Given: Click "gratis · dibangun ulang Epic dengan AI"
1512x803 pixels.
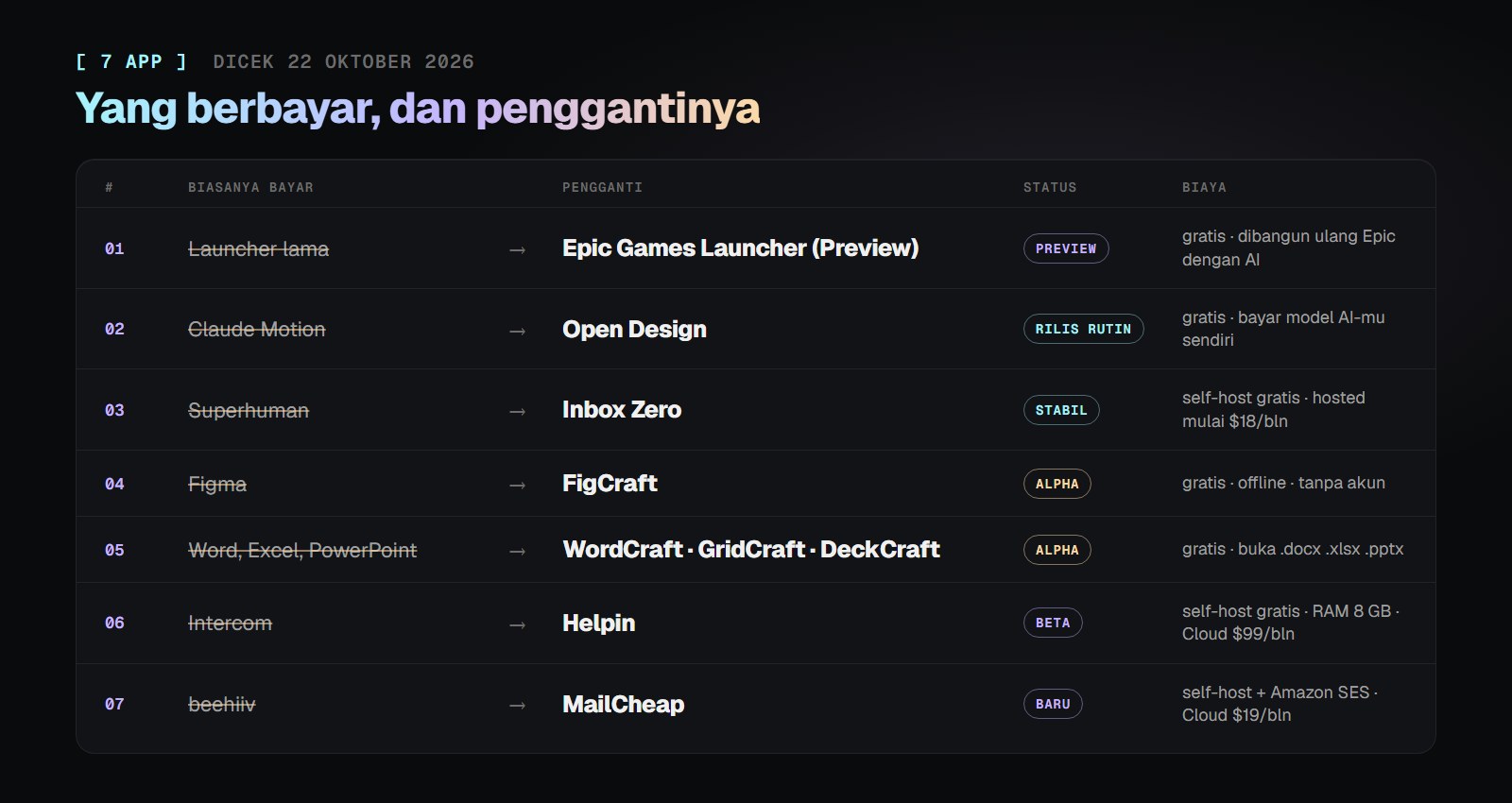Looking at the screenshot, I should tap(1289, 248).
